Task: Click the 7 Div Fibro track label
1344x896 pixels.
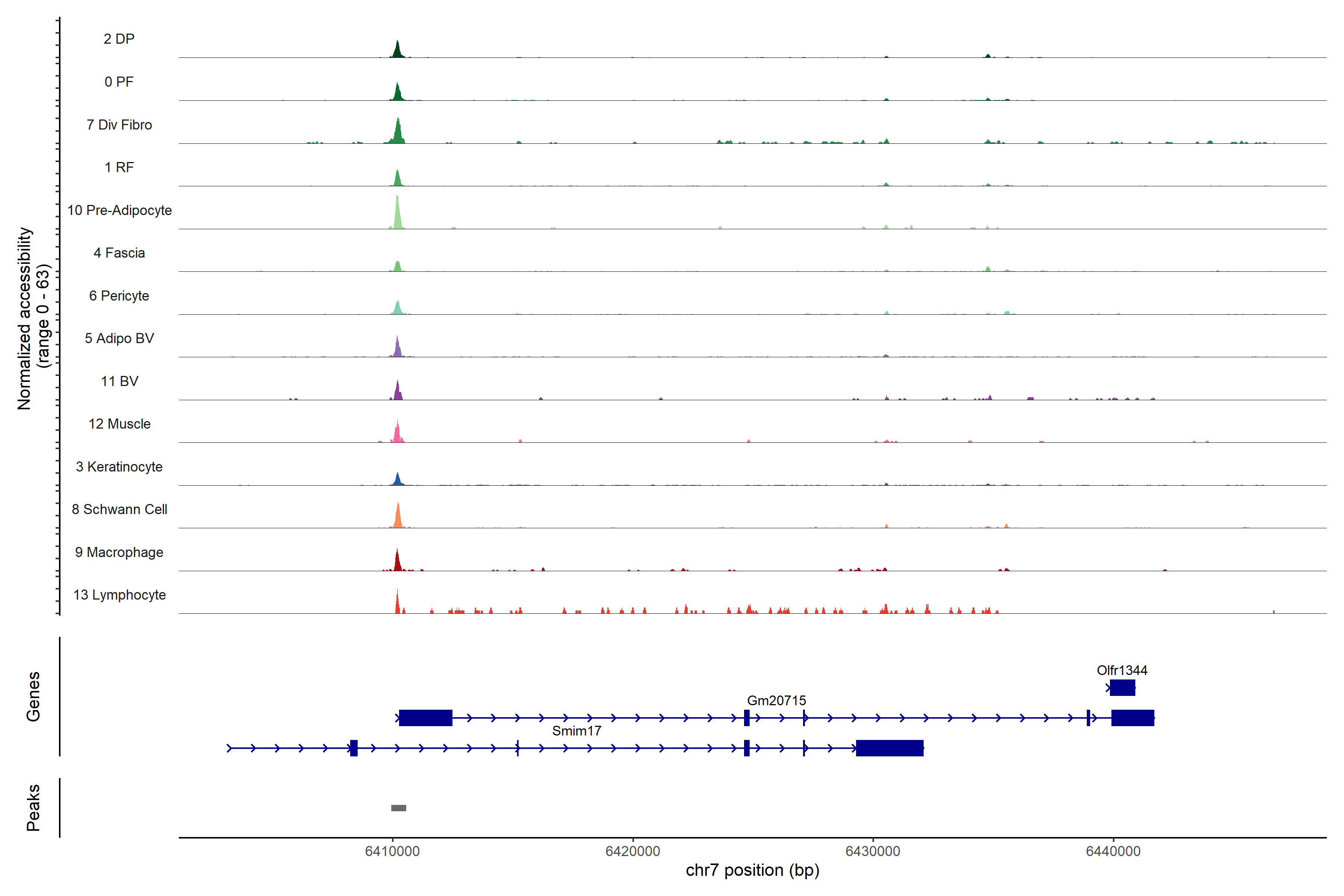Action: pos(119,125)
